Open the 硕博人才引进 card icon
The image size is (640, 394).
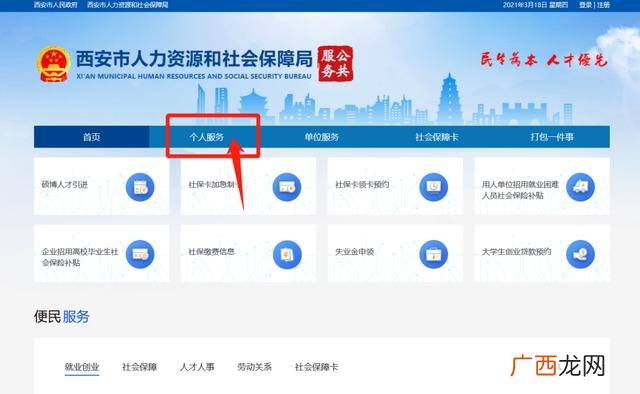[x=140, y=187]
